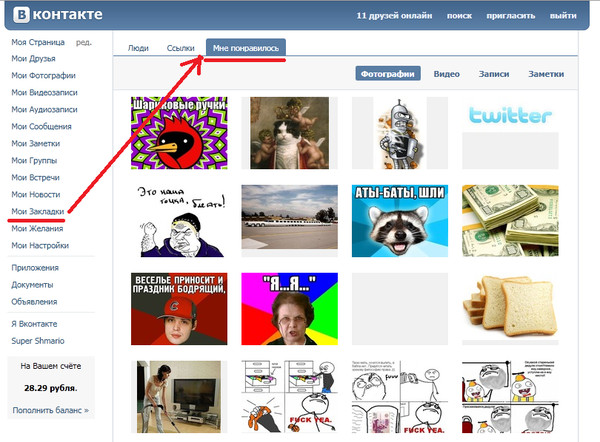Open the blank gray placeholder photo
The width and height of the screenshot is (600, 442).
[x=400, y=309]
